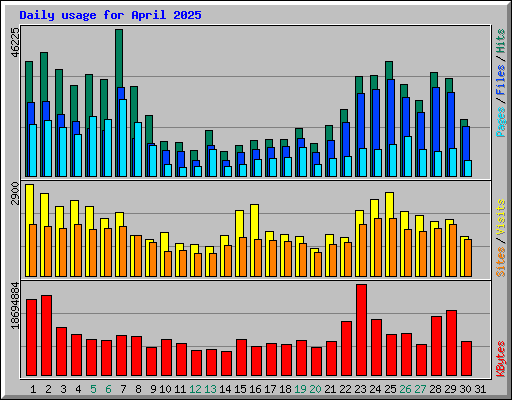This screenshot has height=400, width=512.
Task: Click day label 22 on the x-axis
Action: click(345, 389)
